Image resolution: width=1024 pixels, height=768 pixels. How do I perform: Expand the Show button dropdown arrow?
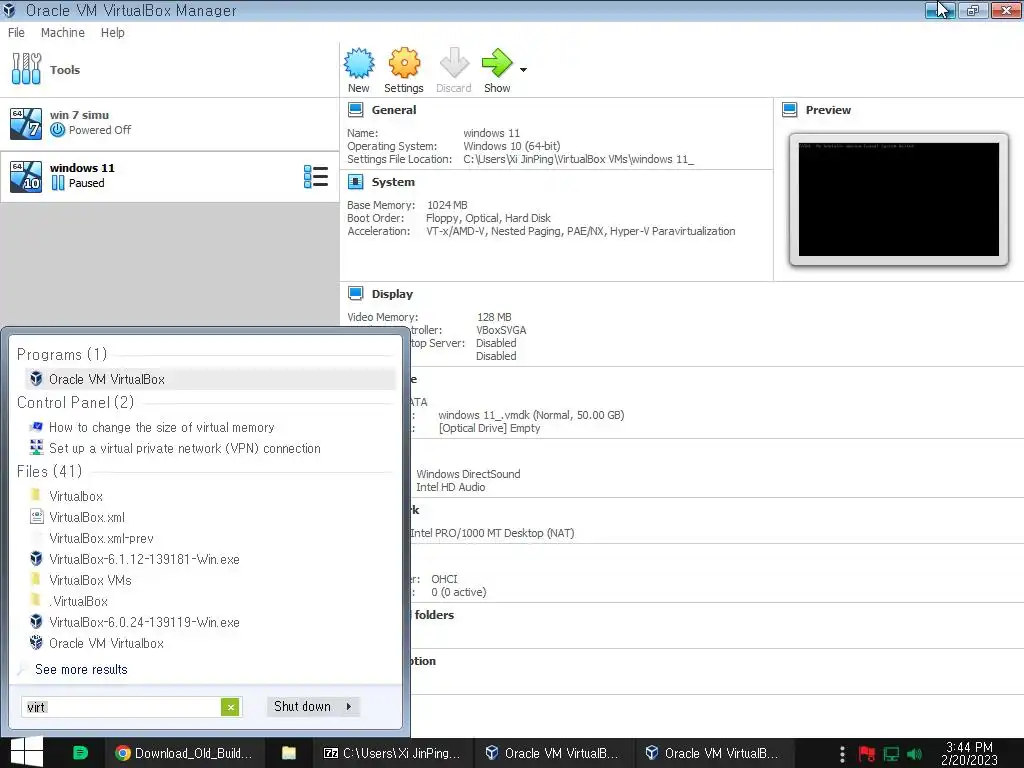tap(523, 70)
